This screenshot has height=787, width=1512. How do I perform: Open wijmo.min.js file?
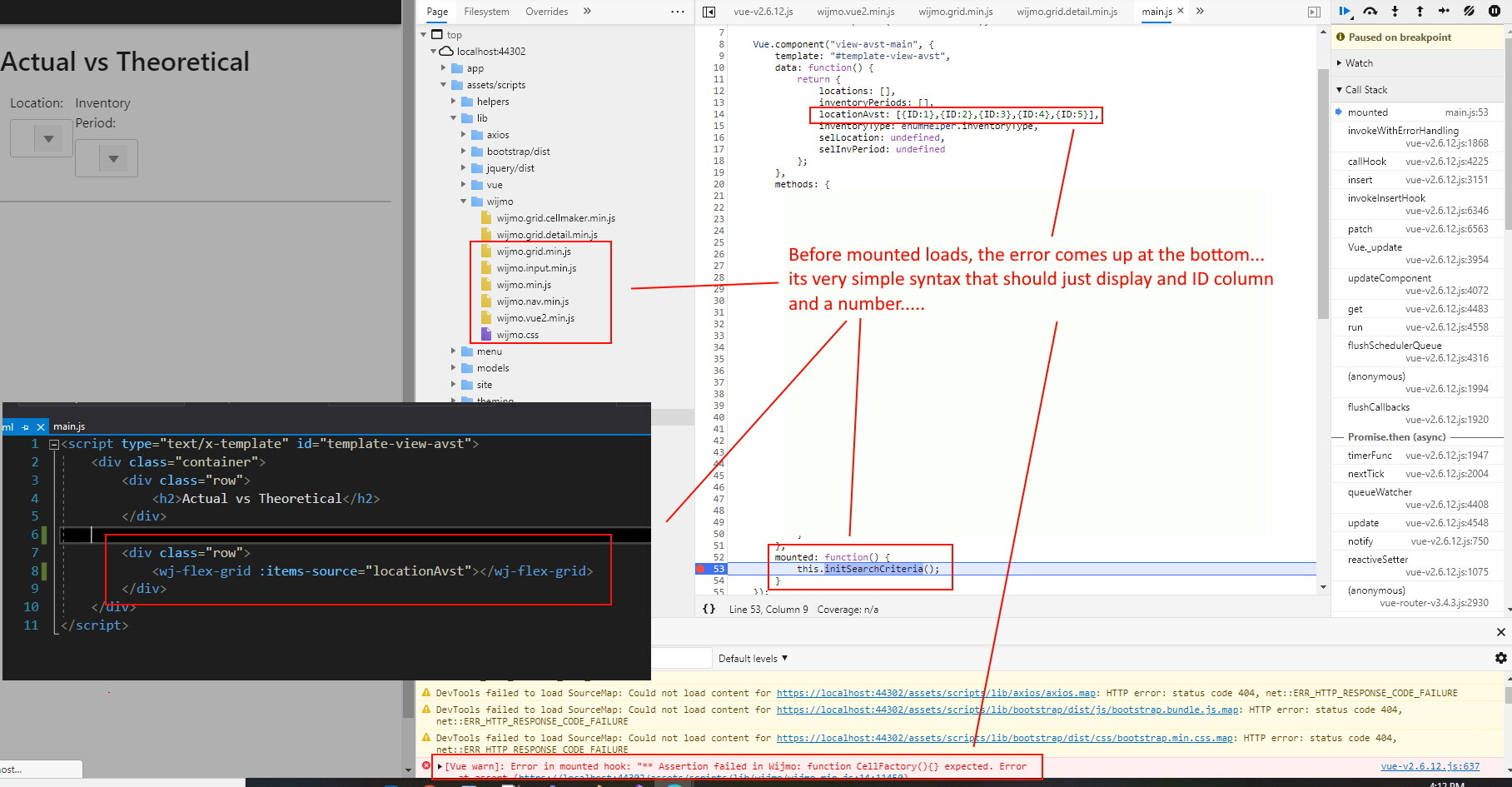[x=524, y=285]
